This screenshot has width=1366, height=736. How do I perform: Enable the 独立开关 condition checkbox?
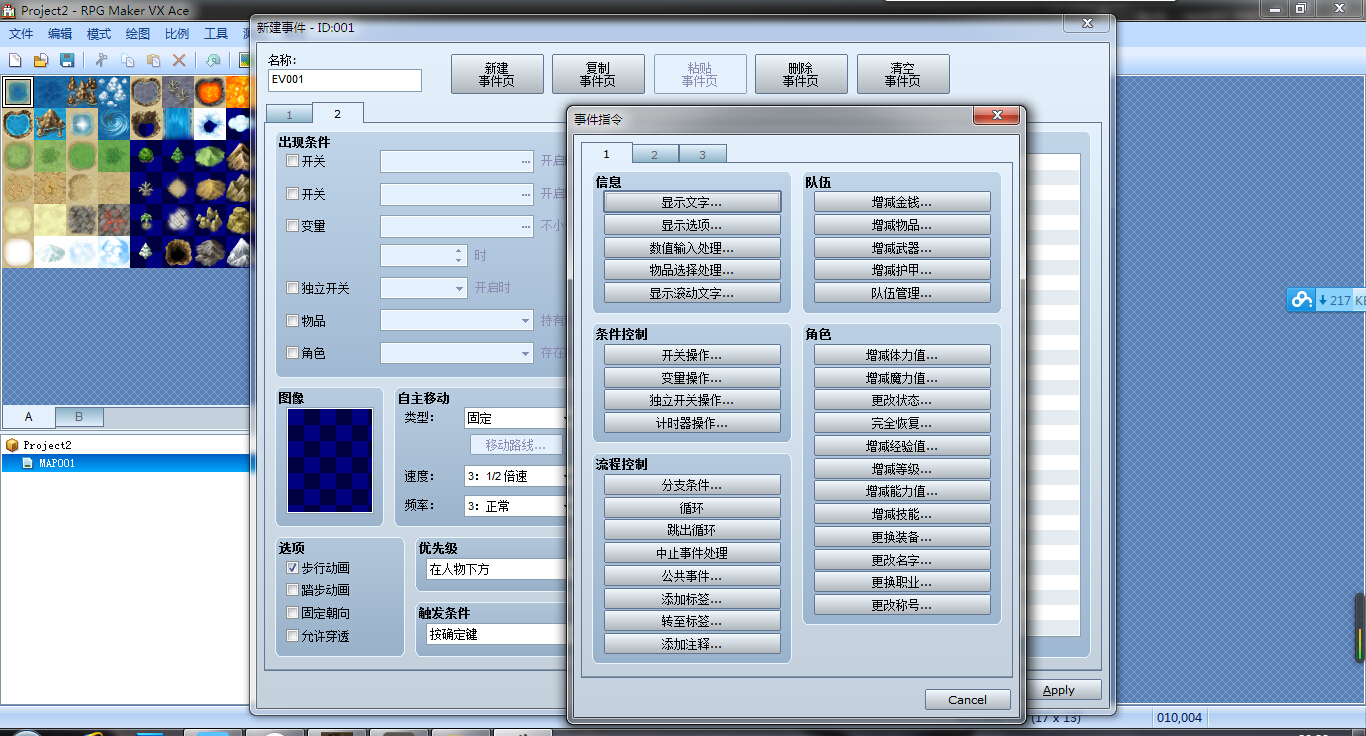[292, 288]
